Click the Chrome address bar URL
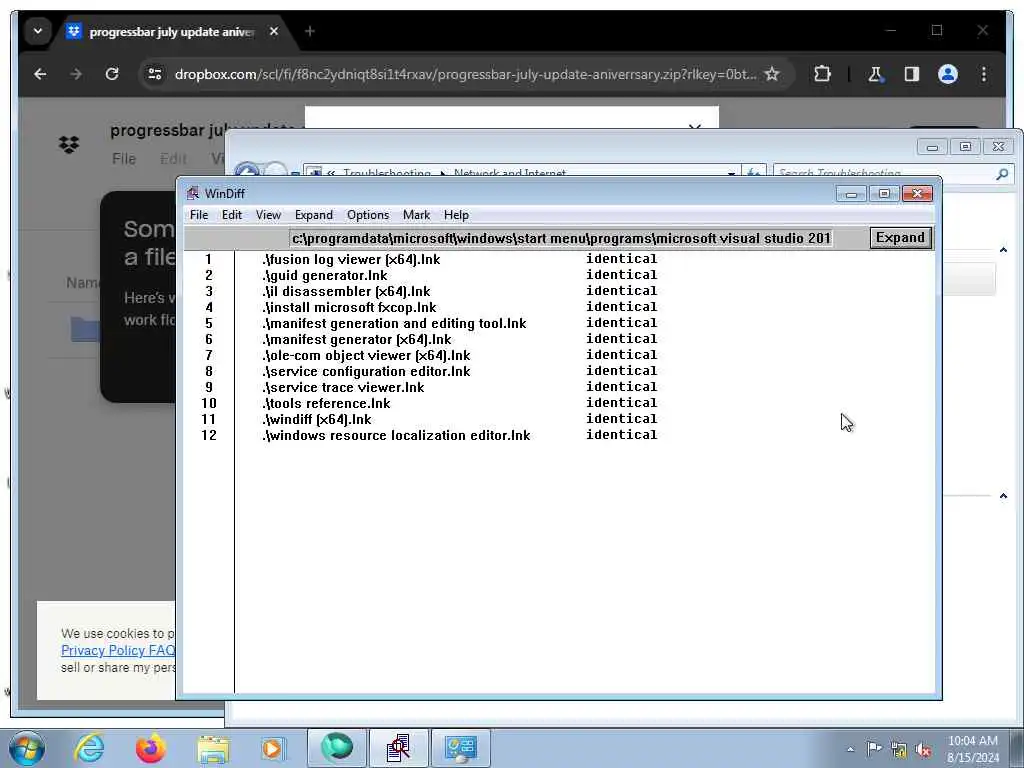Image resolution: width=1024 pixels, height=768 pixels. pos(466,74)
